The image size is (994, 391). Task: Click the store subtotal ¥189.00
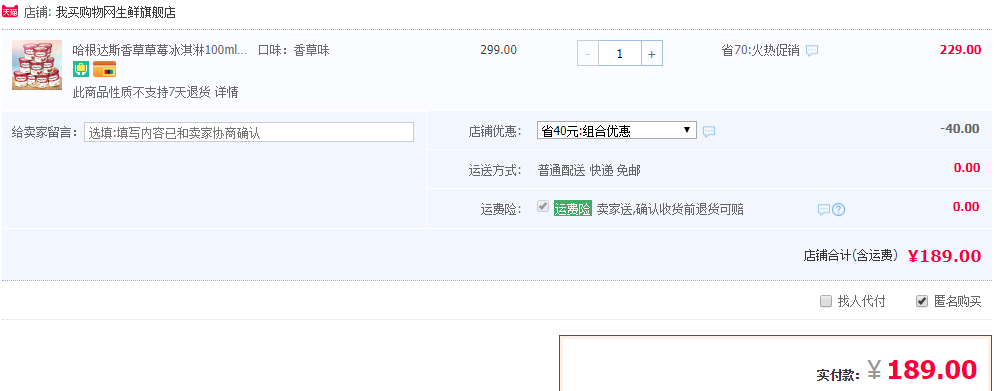point(945,256)
